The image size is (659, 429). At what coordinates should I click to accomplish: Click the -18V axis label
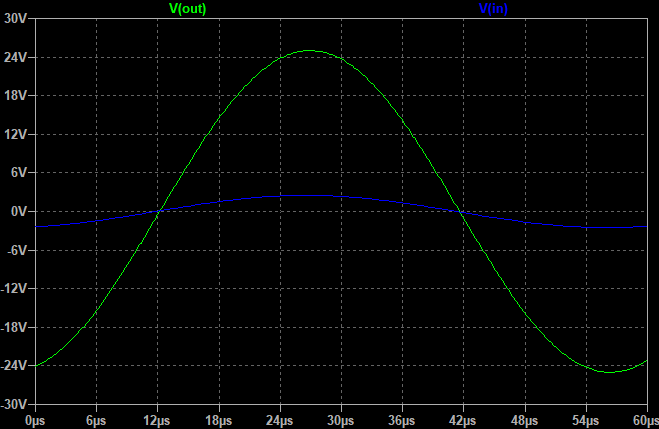(14, 327)
